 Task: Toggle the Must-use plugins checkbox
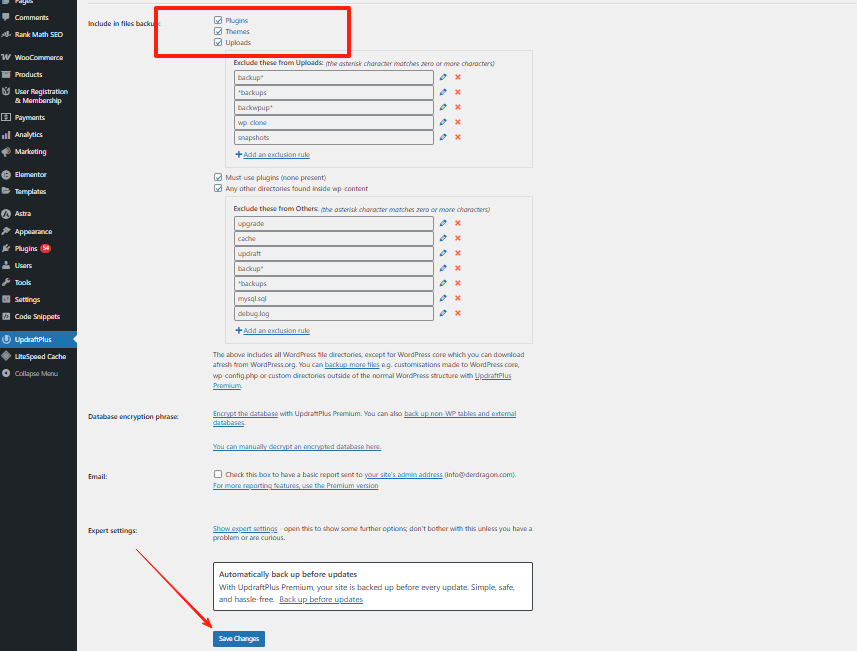218,177
